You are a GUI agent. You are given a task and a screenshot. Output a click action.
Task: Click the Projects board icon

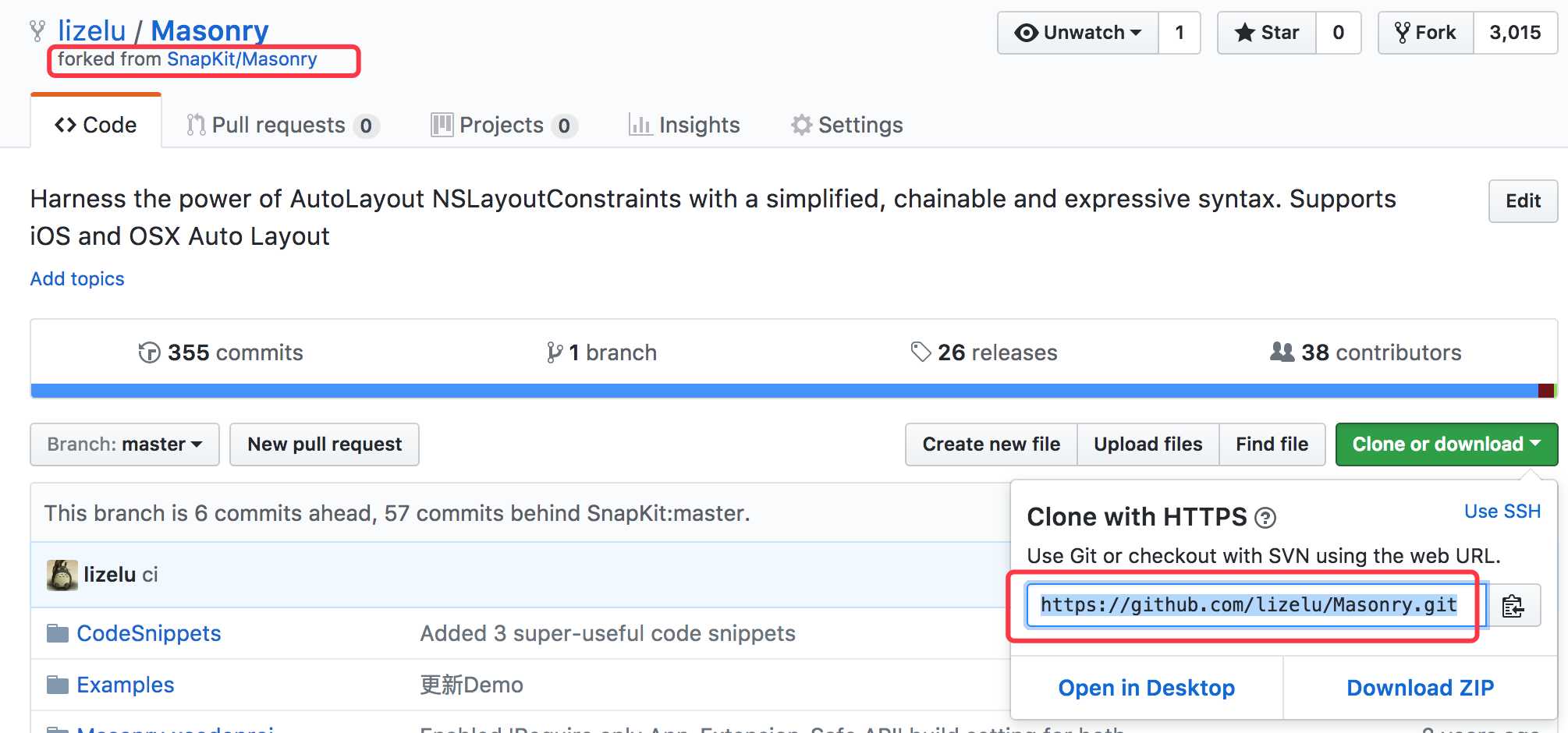[x=442, y=125]
